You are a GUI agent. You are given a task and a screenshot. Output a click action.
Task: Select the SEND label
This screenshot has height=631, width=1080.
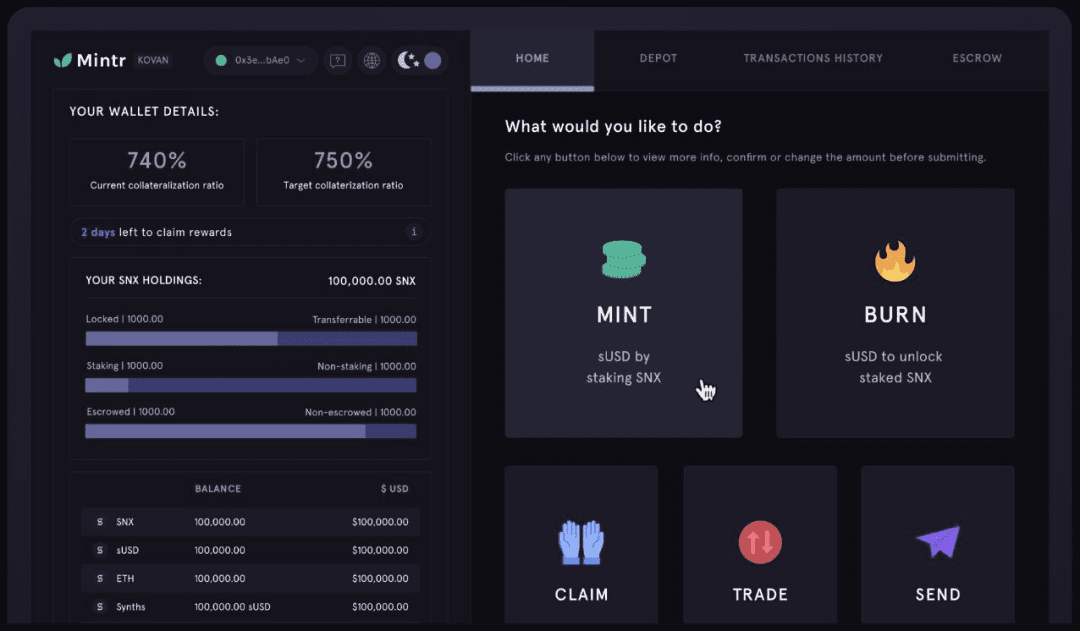click(x=937, y=594)
